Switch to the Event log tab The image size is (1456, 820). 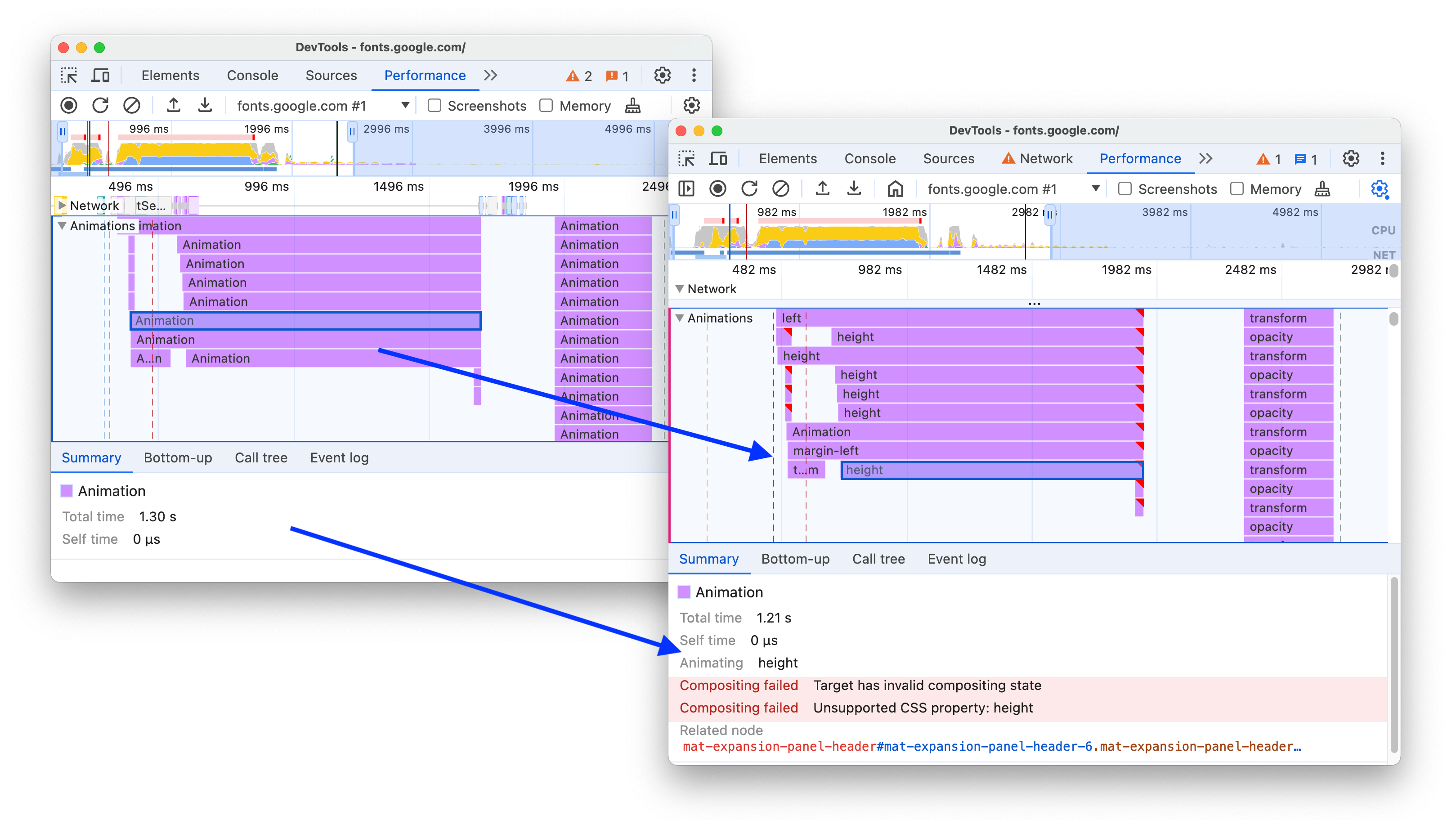click(955, 559)
